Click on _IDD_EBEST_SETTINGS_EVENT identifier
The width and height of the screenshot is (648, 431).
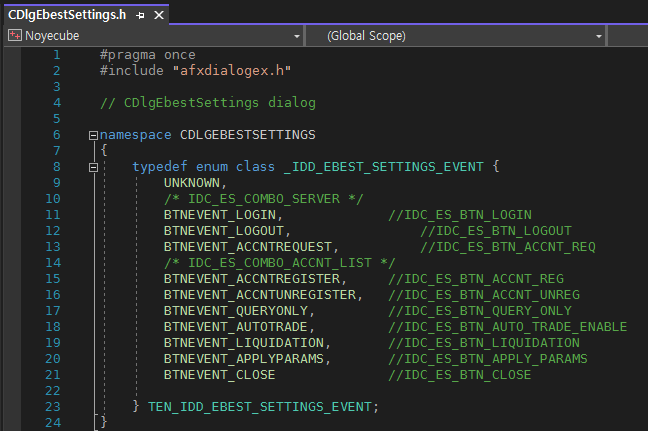tap(384, 167)
